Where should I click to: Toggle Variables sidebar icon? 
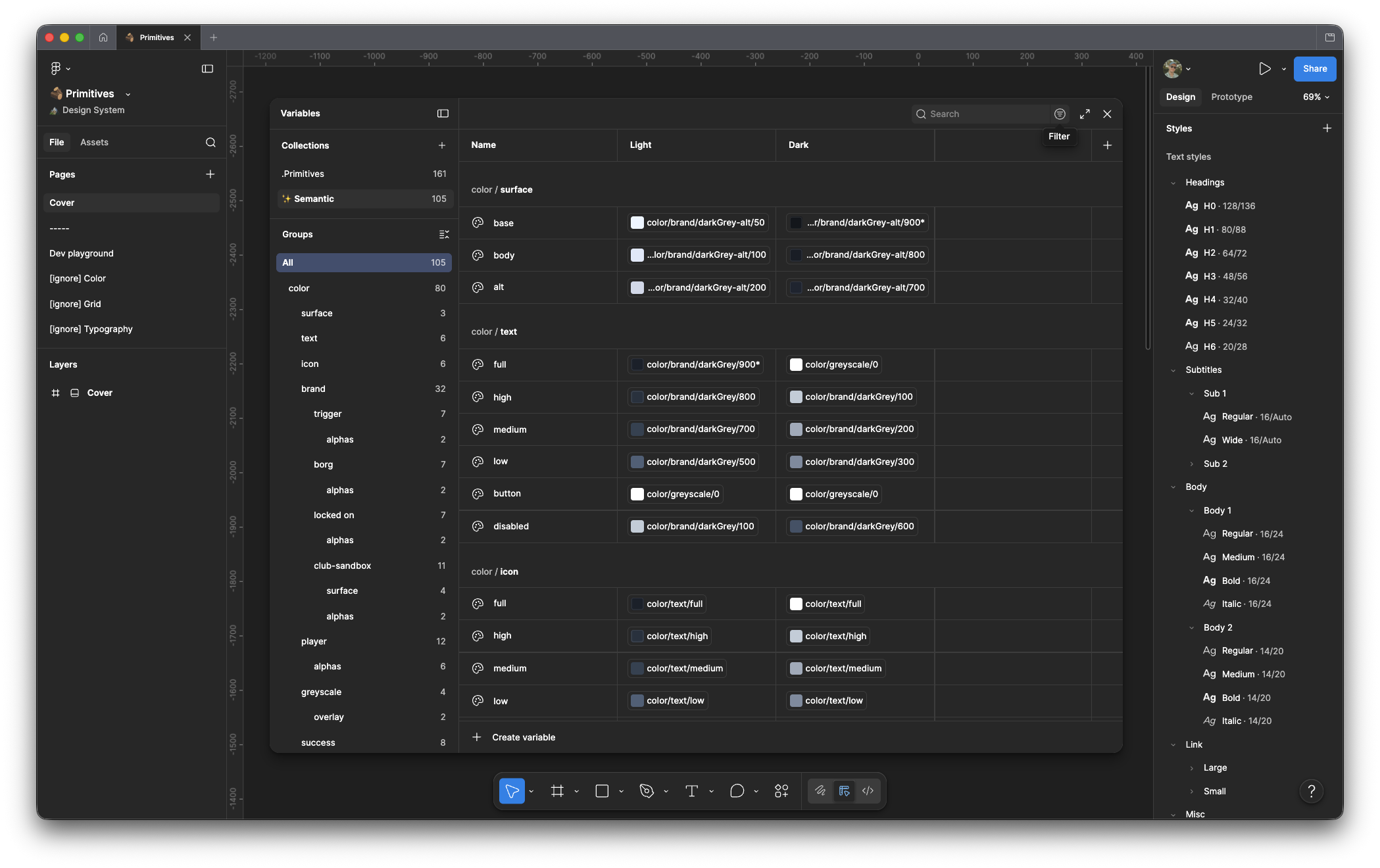pyautogui.click(x=443, y=114)
